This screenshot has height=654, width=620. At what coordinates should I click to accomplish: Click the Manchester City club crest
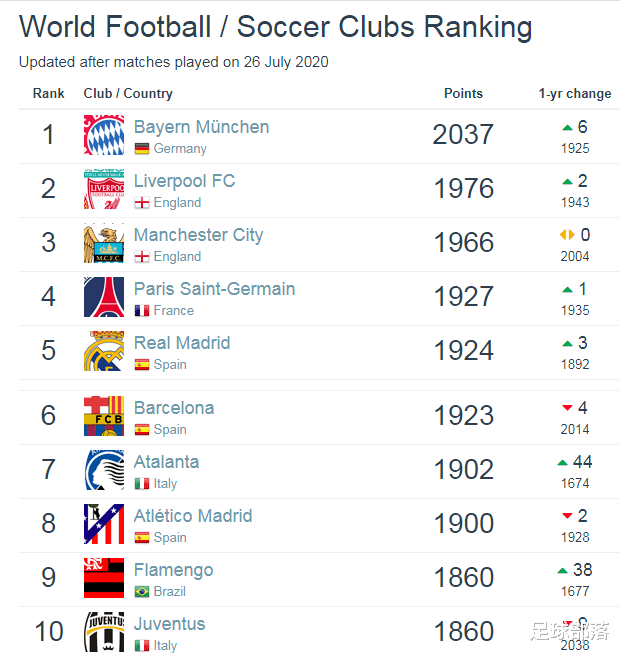[104, 243]
